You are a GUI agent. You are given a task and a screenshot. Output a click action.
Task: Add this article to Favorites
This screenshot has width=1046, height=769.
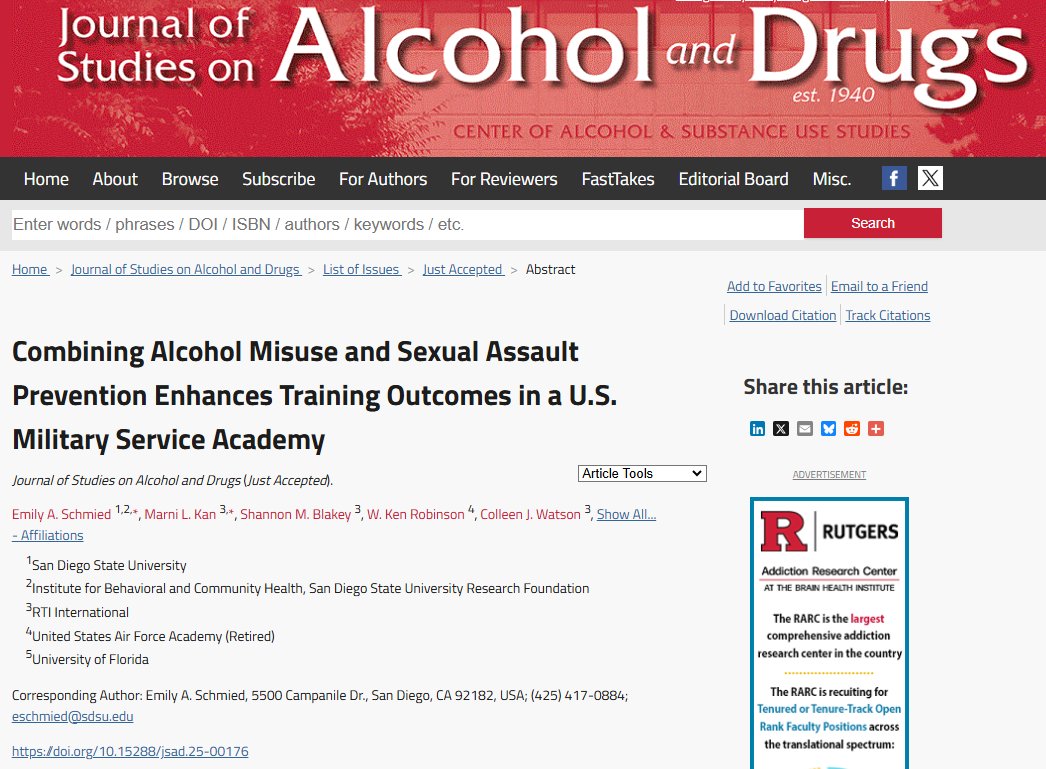click(x=774, y=286)
